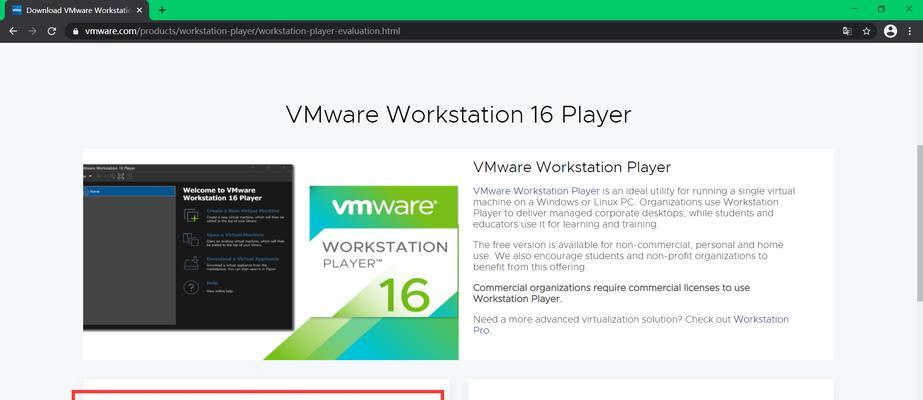
Task: Restore down the browser window
Action: tap(881, 9)
